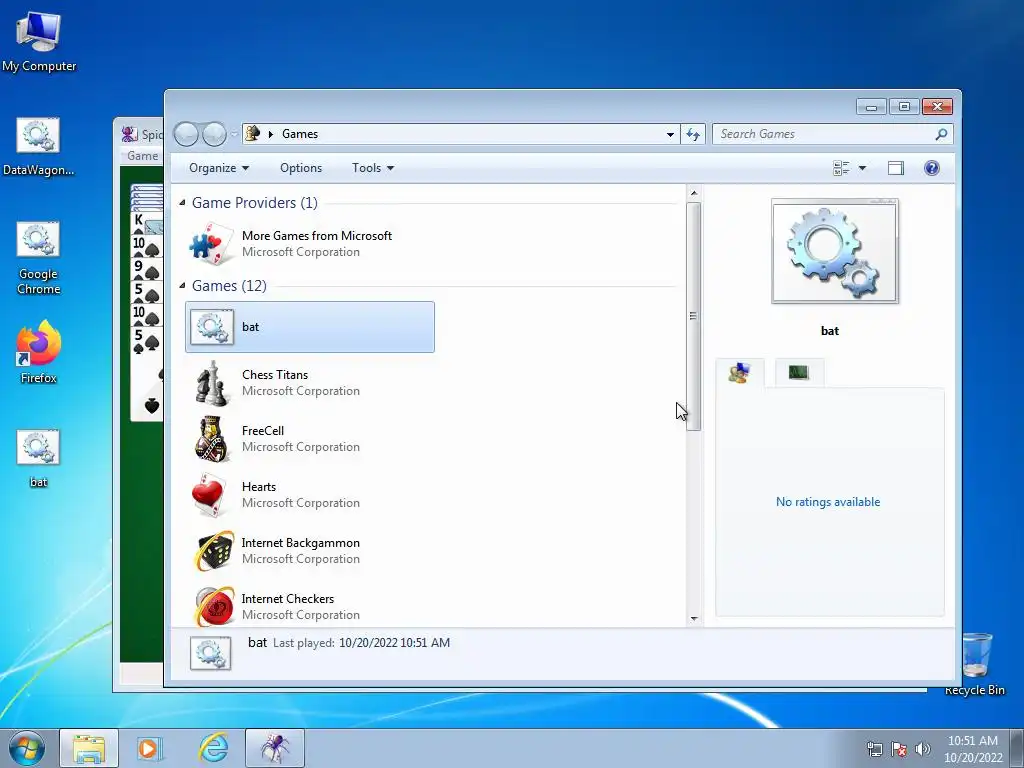Click the large bat preview thumbnail
Screen dimensions: 1024x768
coord(835,251)
